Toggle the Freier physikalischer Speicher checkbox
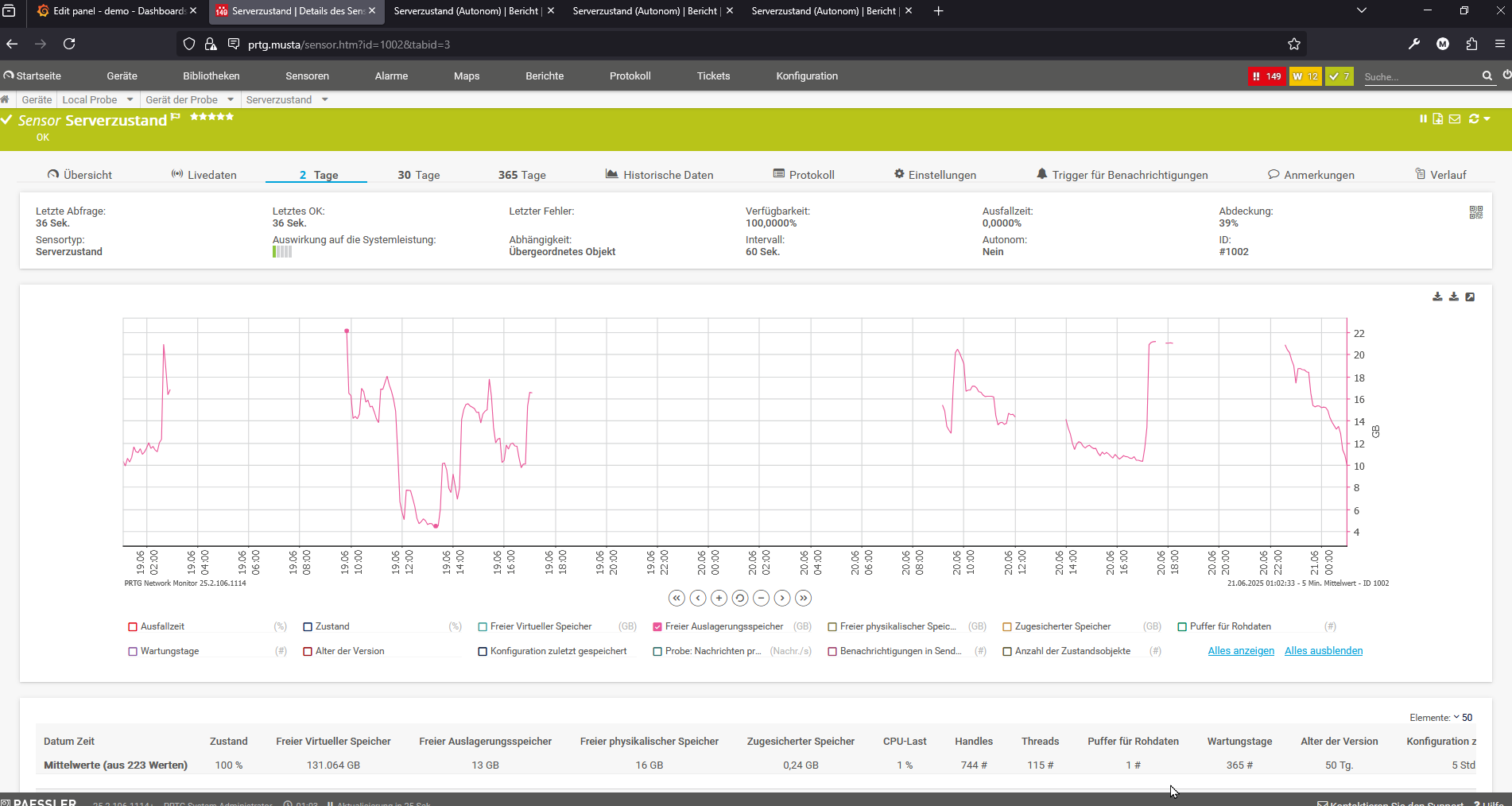The height and width of the screenshot is (806, 1512). point(832,627)
